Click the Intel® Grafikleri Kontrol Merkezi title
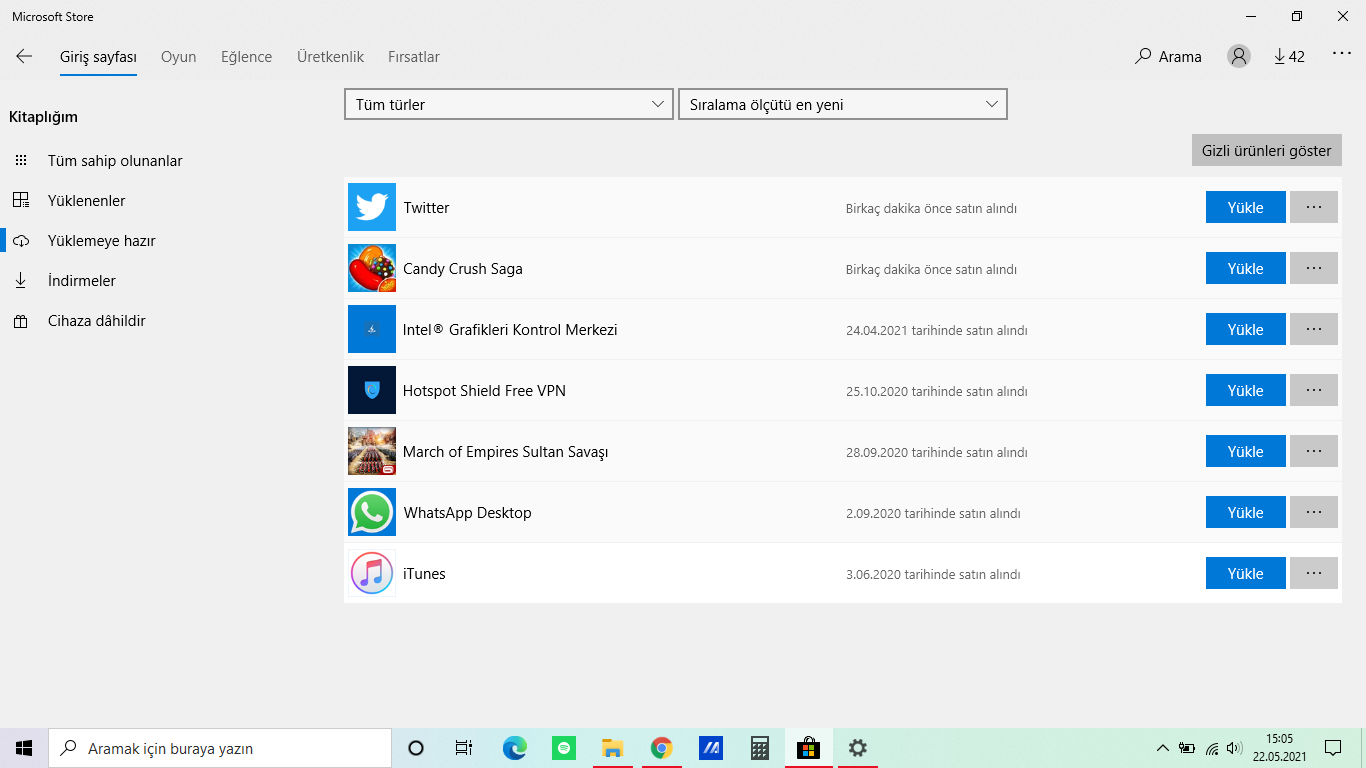1366x768 pixels. click(x=510, y=330)
